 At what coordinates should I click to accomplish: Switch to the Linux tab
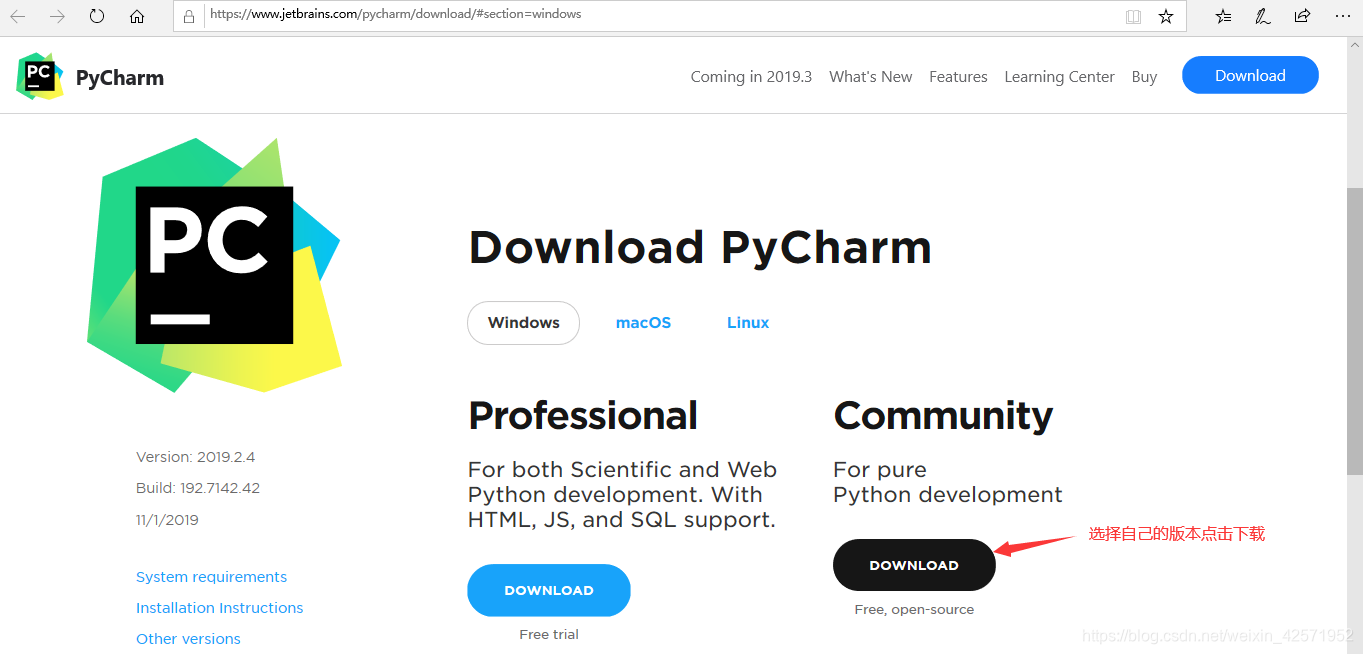click(x=748, y=323)
